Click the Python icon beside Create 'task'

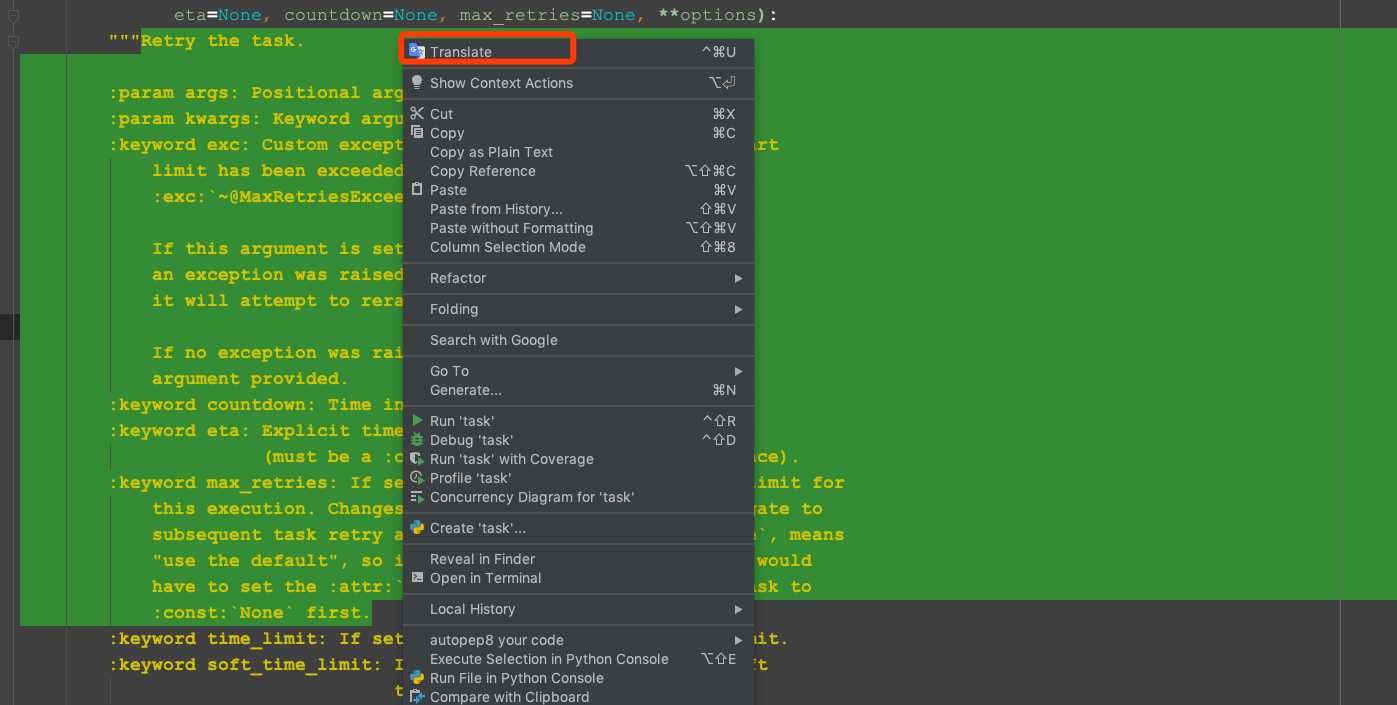pos(417,528)
